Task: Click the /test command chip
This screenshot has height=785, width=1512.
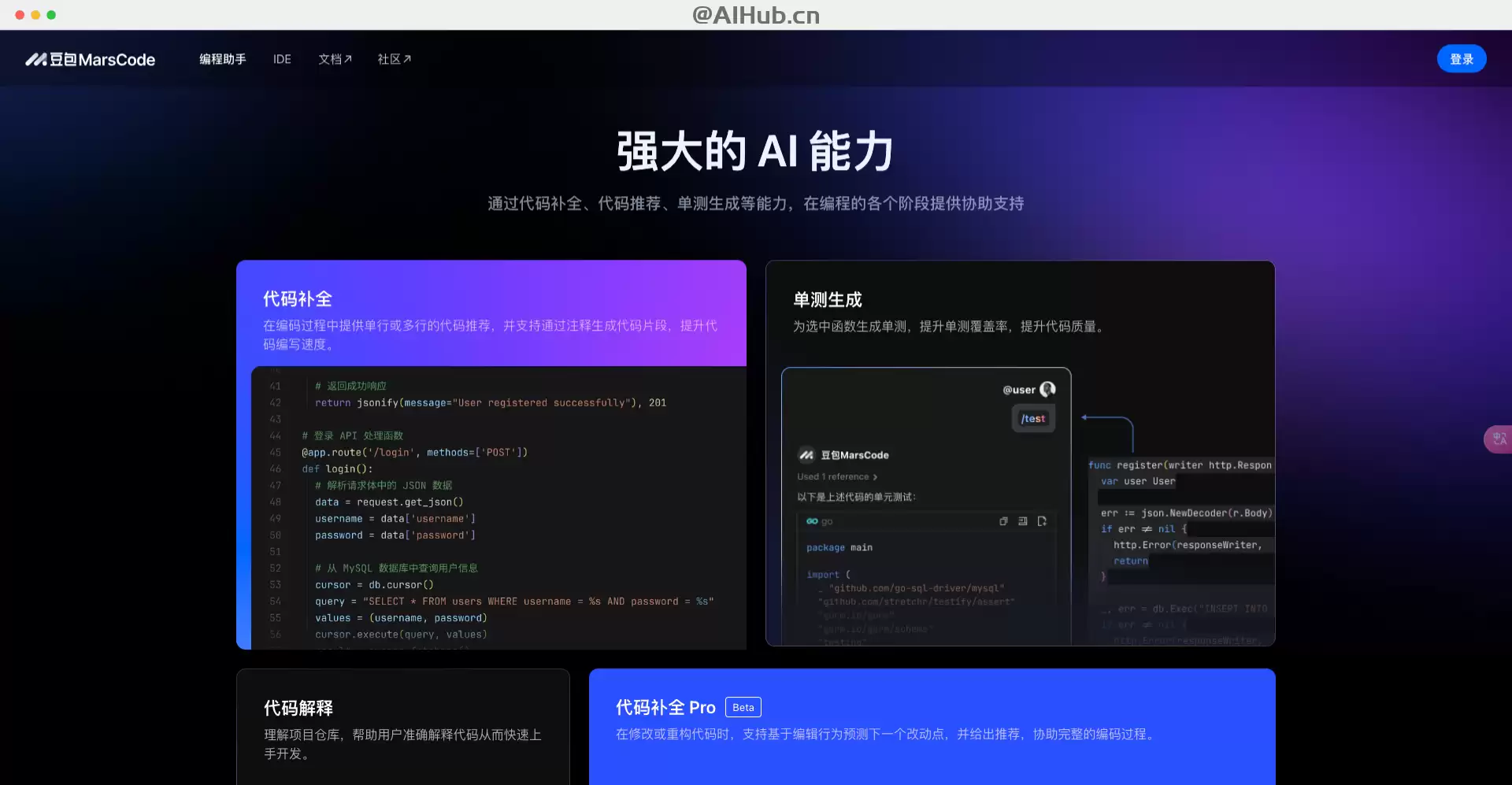Action: (x=1032, y=418)
